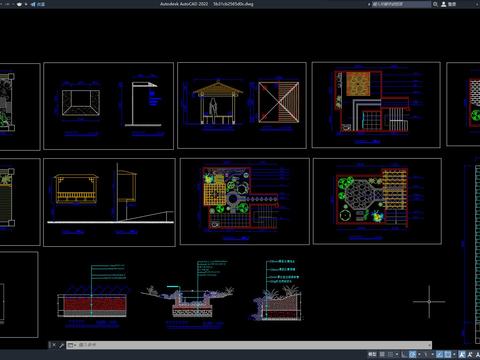Viewport: 480px width, 360px height.
Task: Click the sign-in text beside the user icon
Action: coord(452,4)
